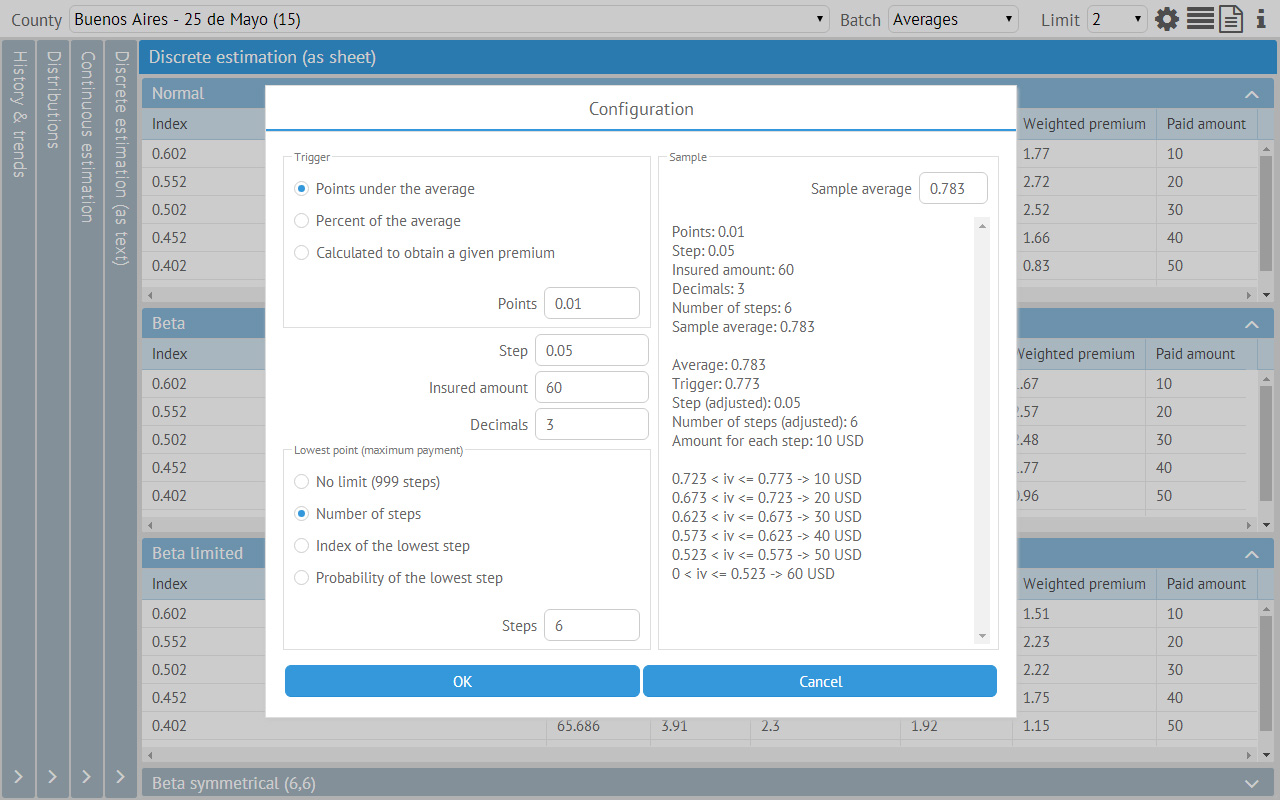Click Weighted premium header in Normal table
This screenshot has width=1280, height=800.
(x=1084, y=124)
